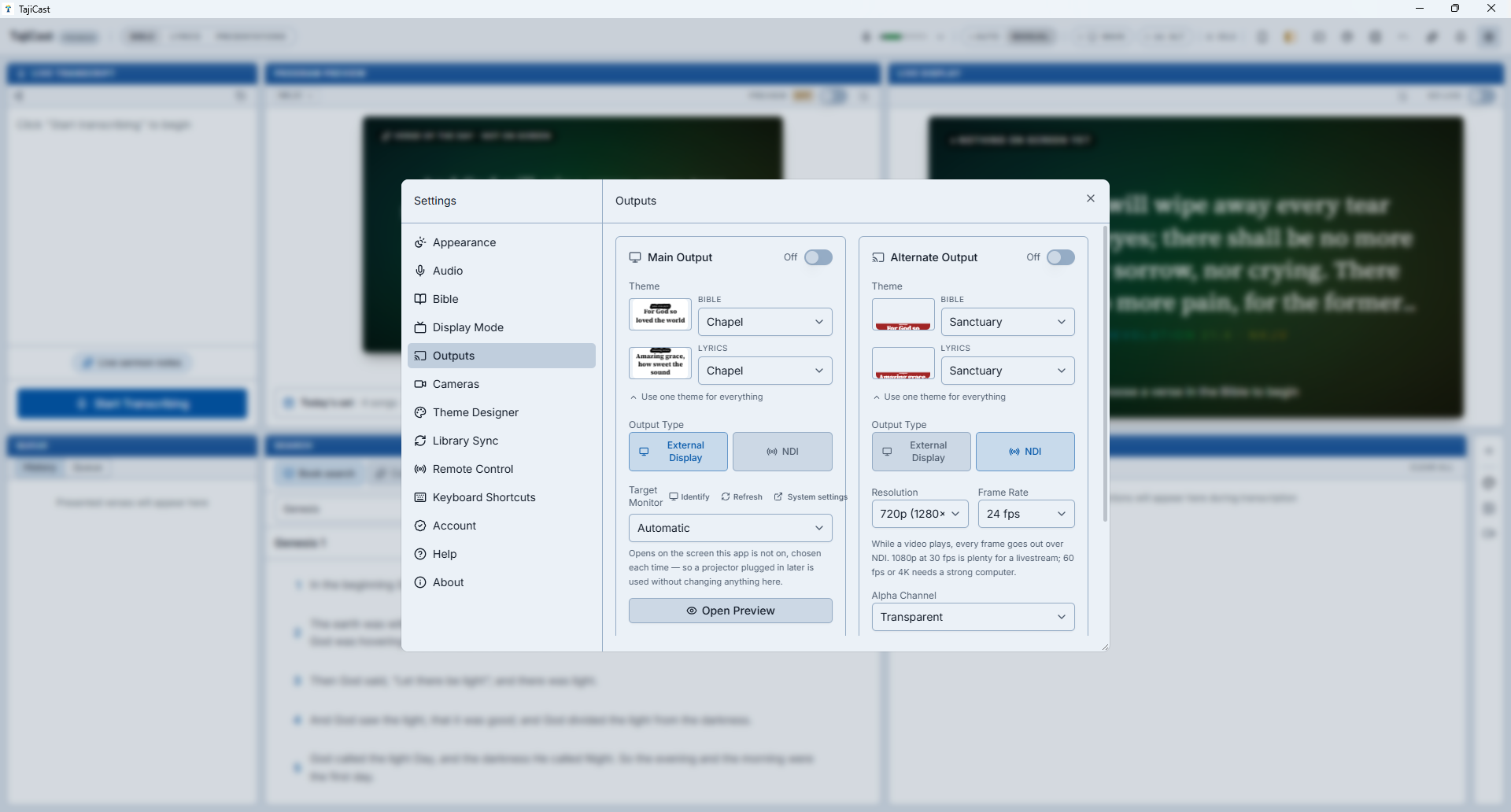The height and width of the screenshot is (812, 1511).
Task: Click the About info icon
Action: point(420,582)
